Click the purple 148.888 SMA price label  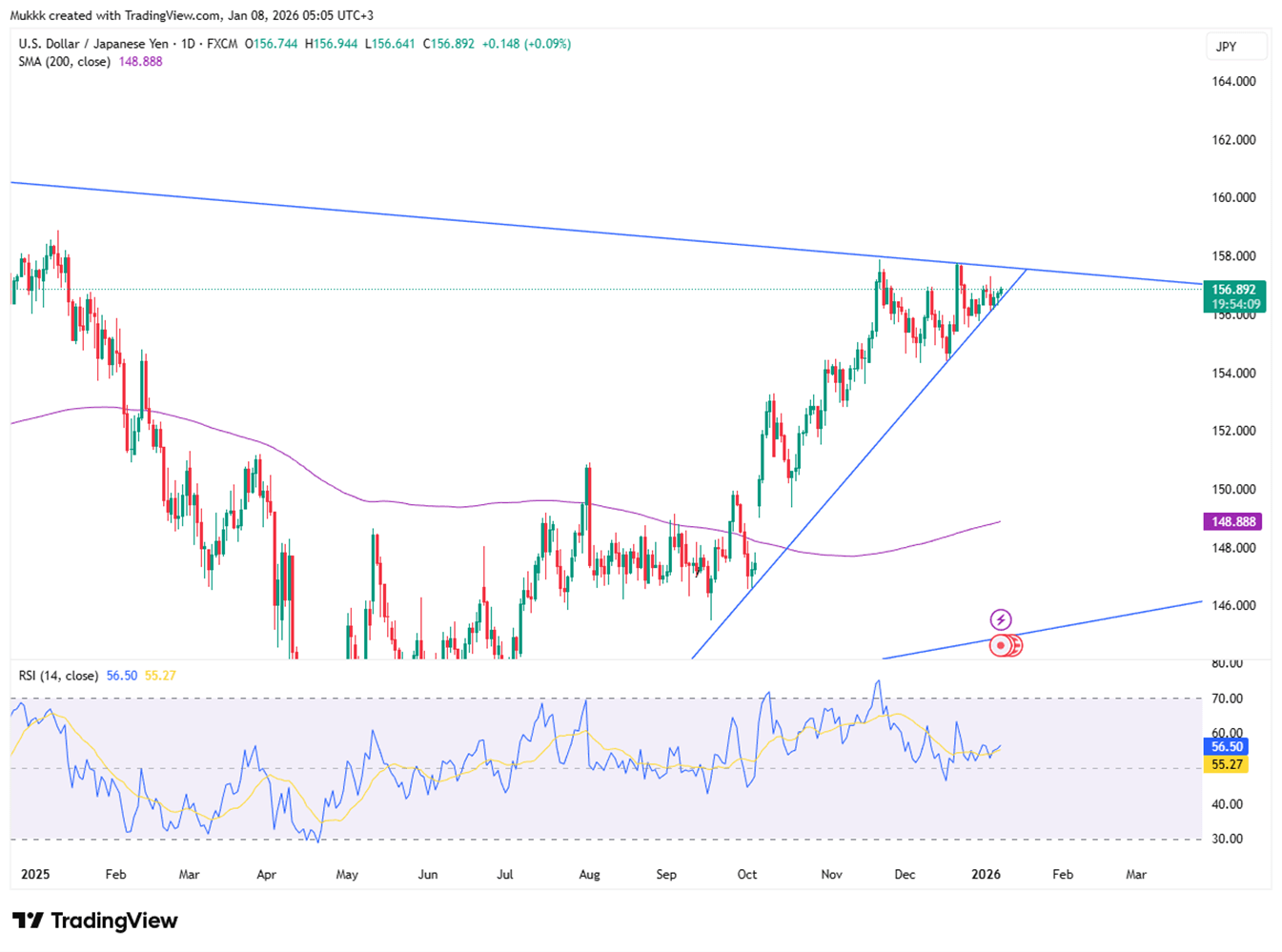[1233, 521]
